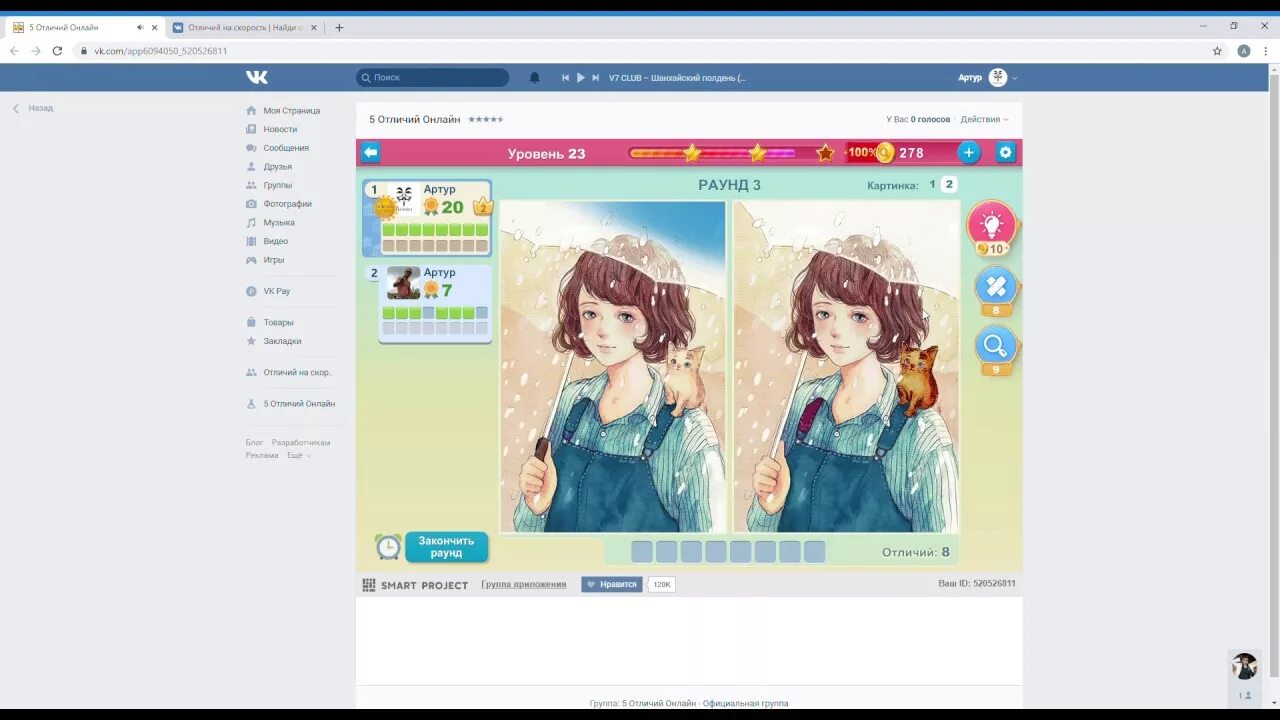The image size is (1280, 720).
Task: Click the chat avatar in corner
Action: click(x=1244, y=667)
